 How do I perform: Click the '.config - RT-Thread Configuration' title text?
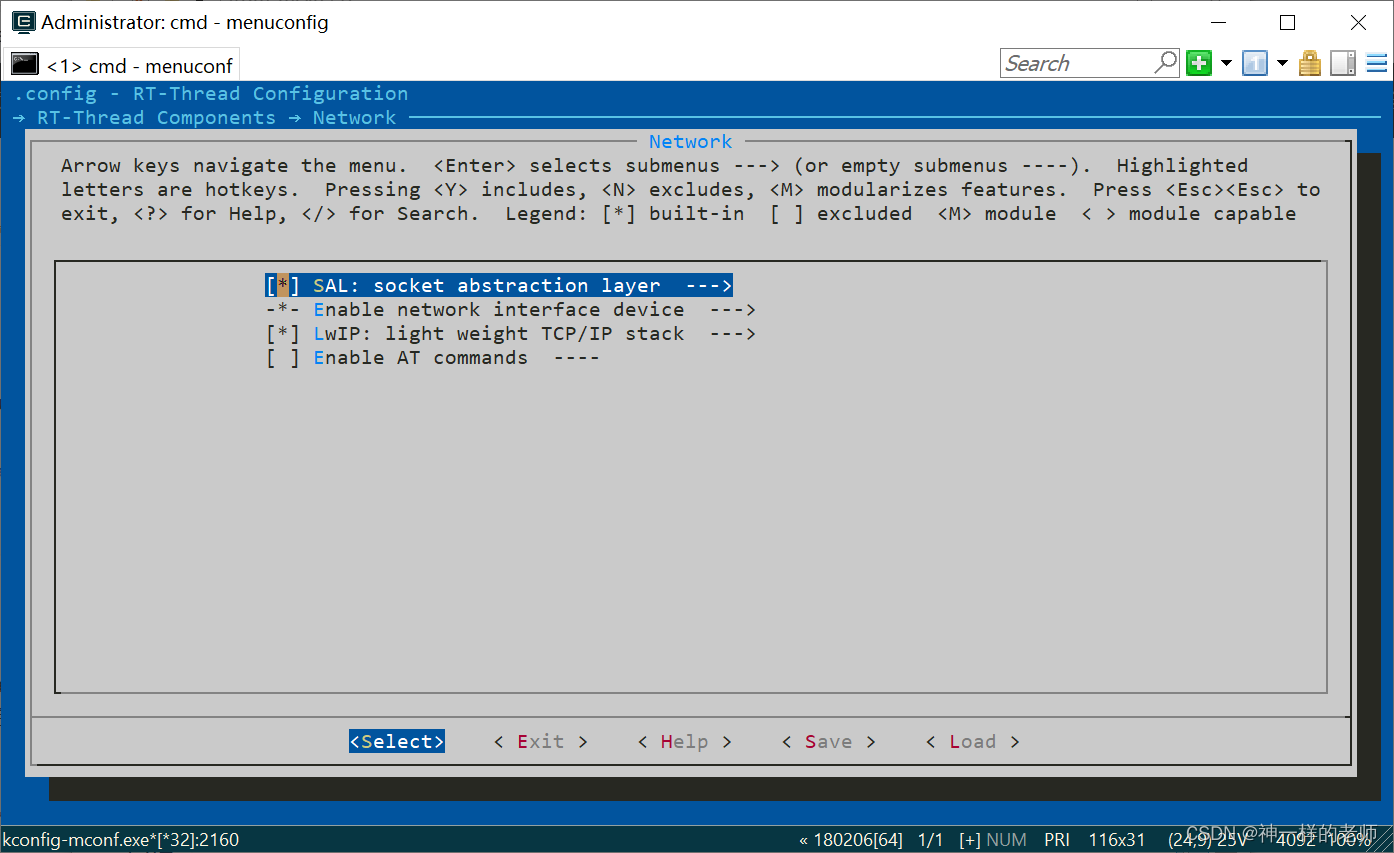[211, 94]
